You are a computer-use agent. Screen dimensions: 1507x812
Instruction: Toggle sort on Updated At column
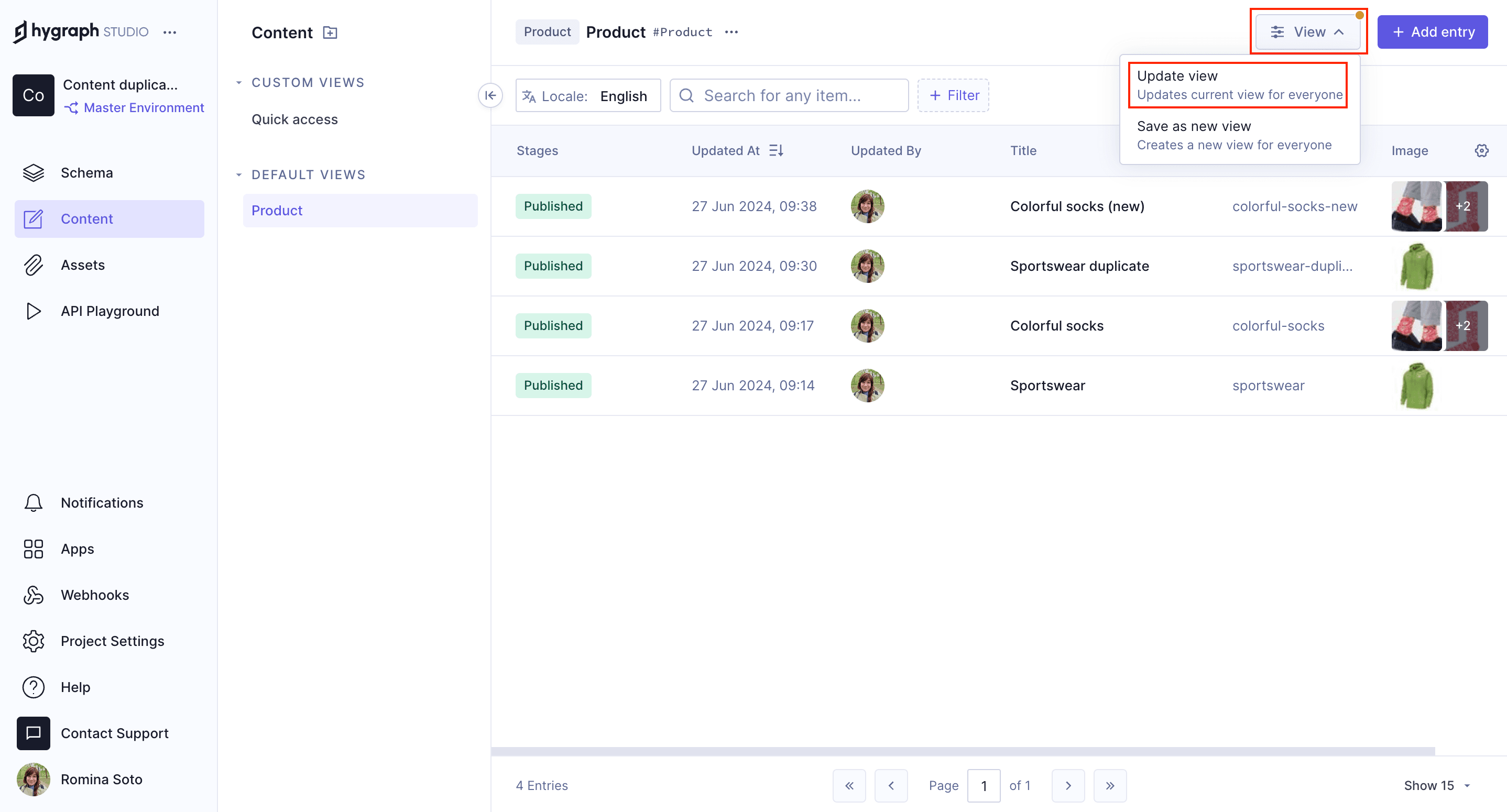pos(776,150)
